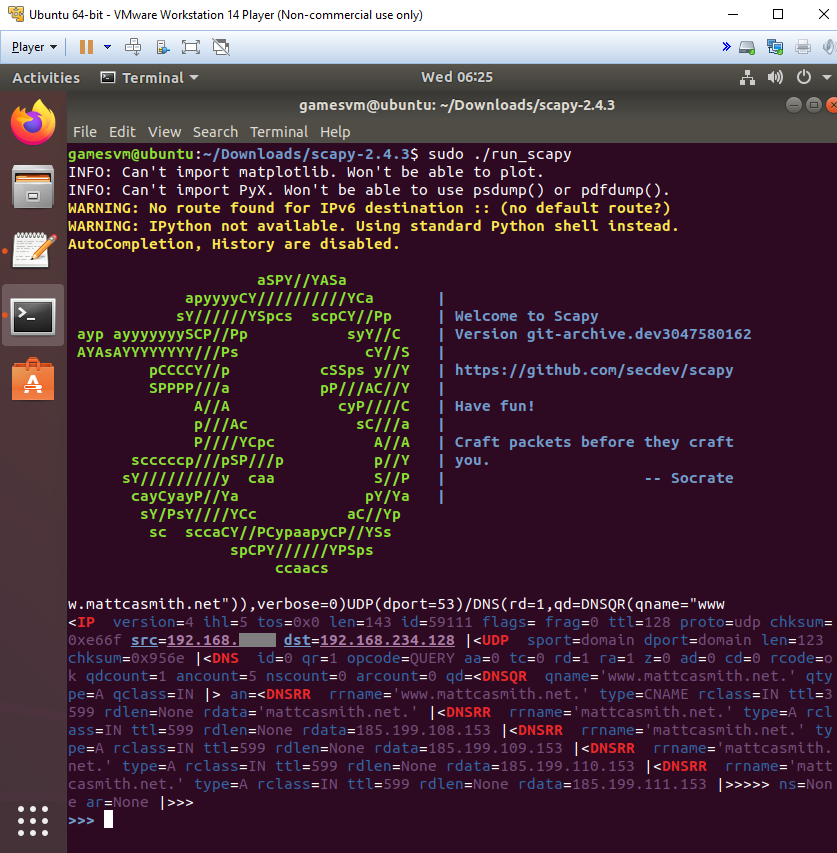Click the power icon in Ubuntu top bar
This screenshot has width=837, height=853.
click(x=804, y=77)
